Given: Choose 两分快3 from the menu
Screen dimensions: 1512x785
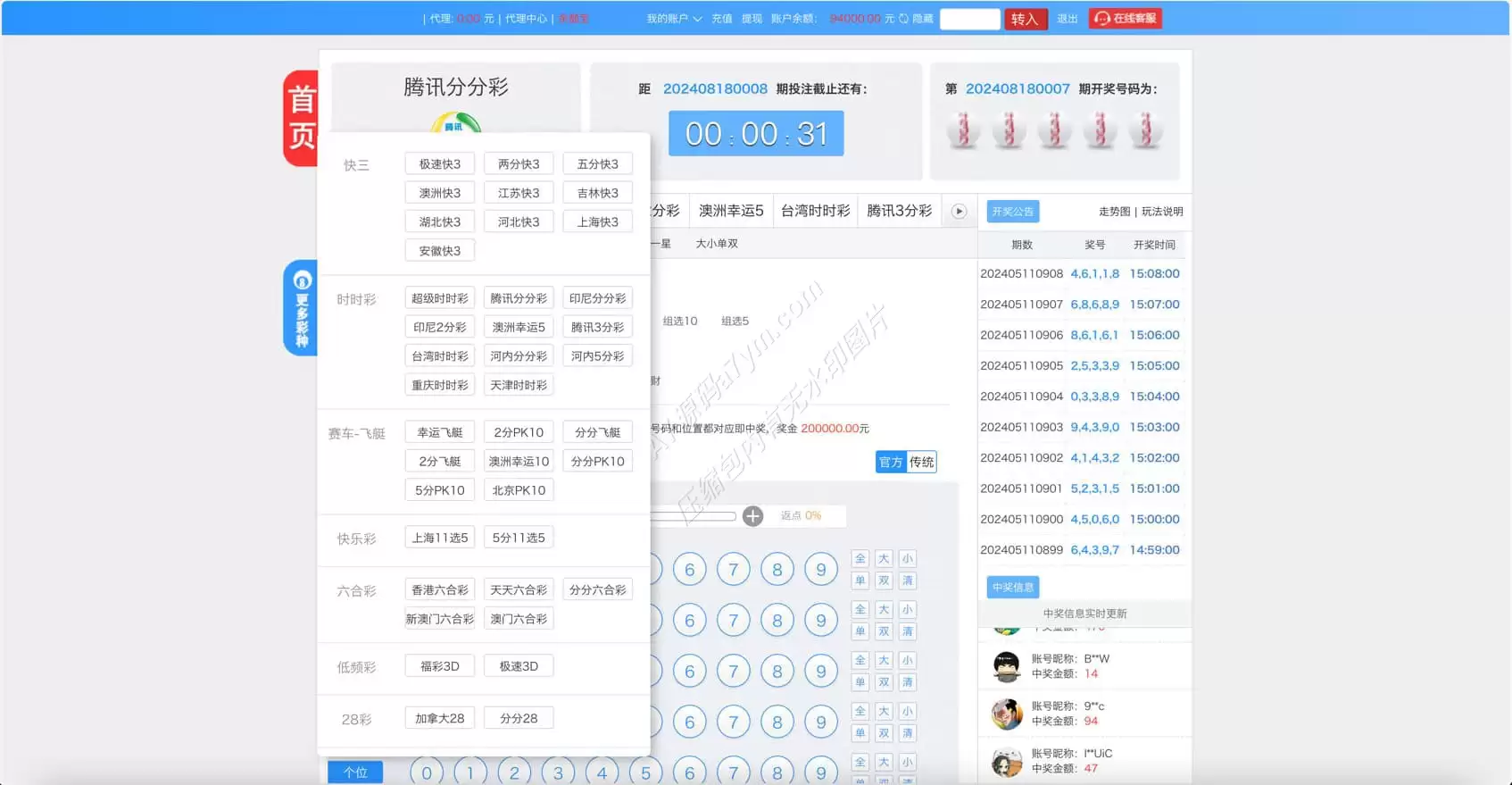Looking at the screenshot, I should [519, 164].
